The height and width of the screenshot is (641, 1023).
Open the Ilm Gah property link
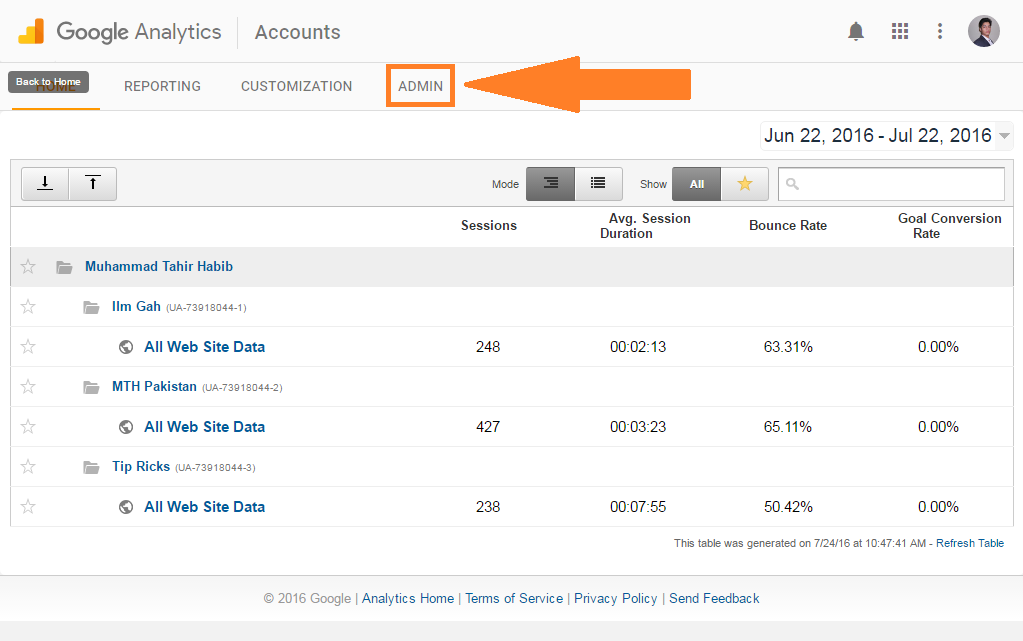click(136, 306)
